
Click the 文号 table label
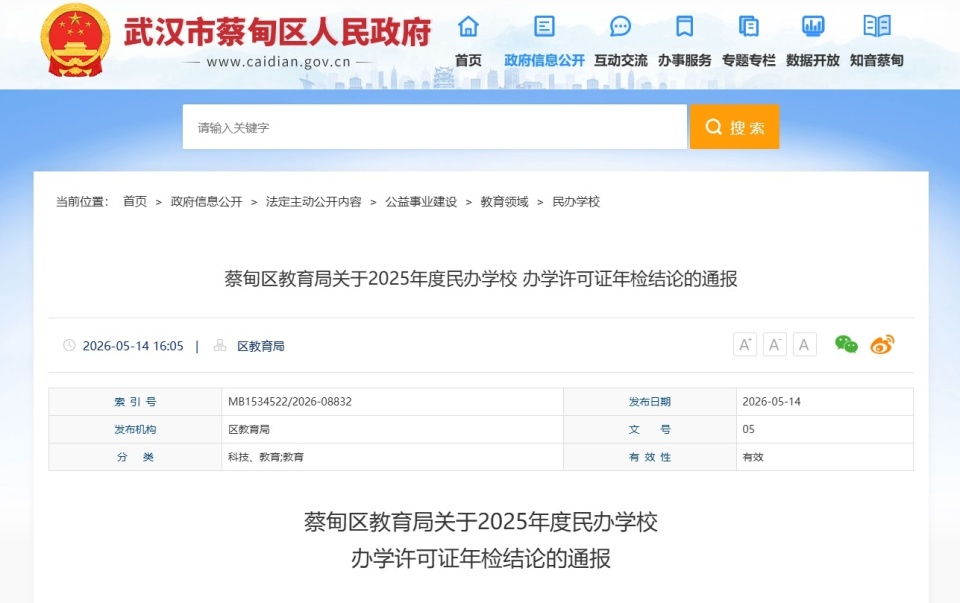click(650, 429)
